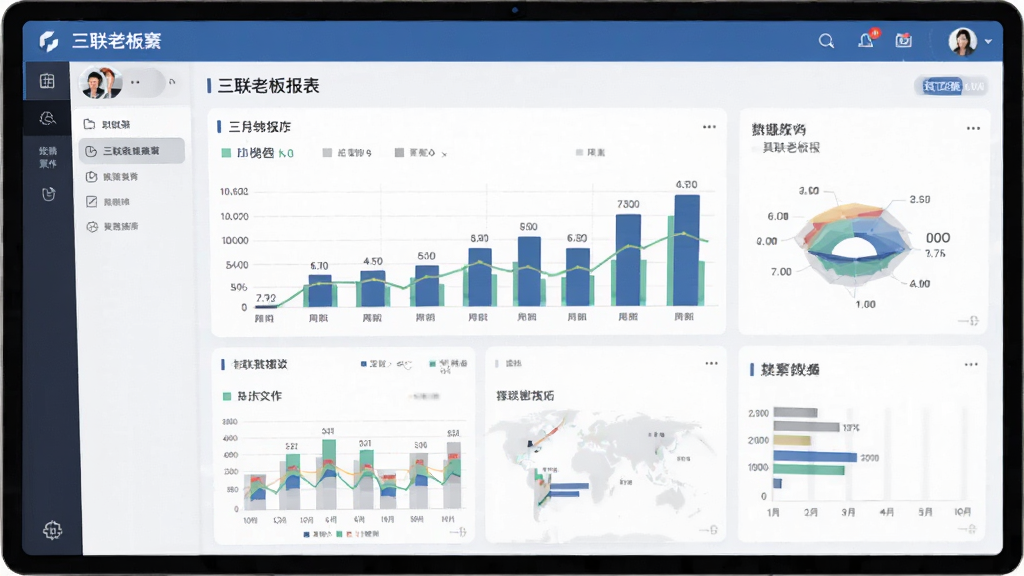
Task: Select the grey segment of top-right toggle
Action: [x=973, y=86]
